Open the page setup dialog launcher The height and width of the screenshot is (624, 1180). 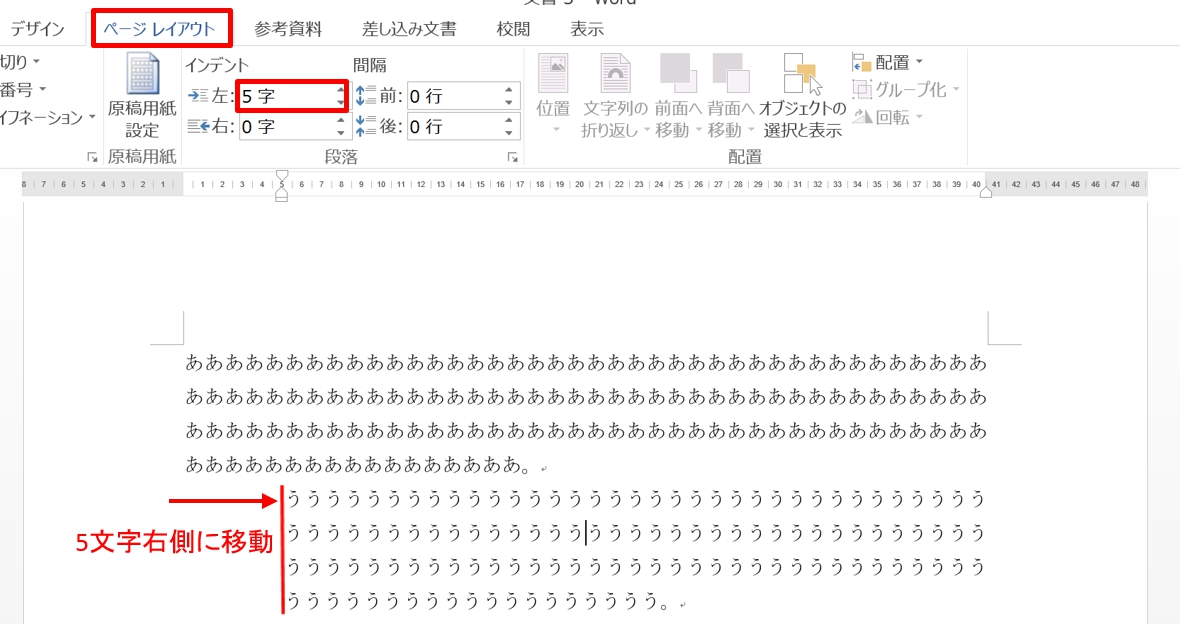(93, 157)
